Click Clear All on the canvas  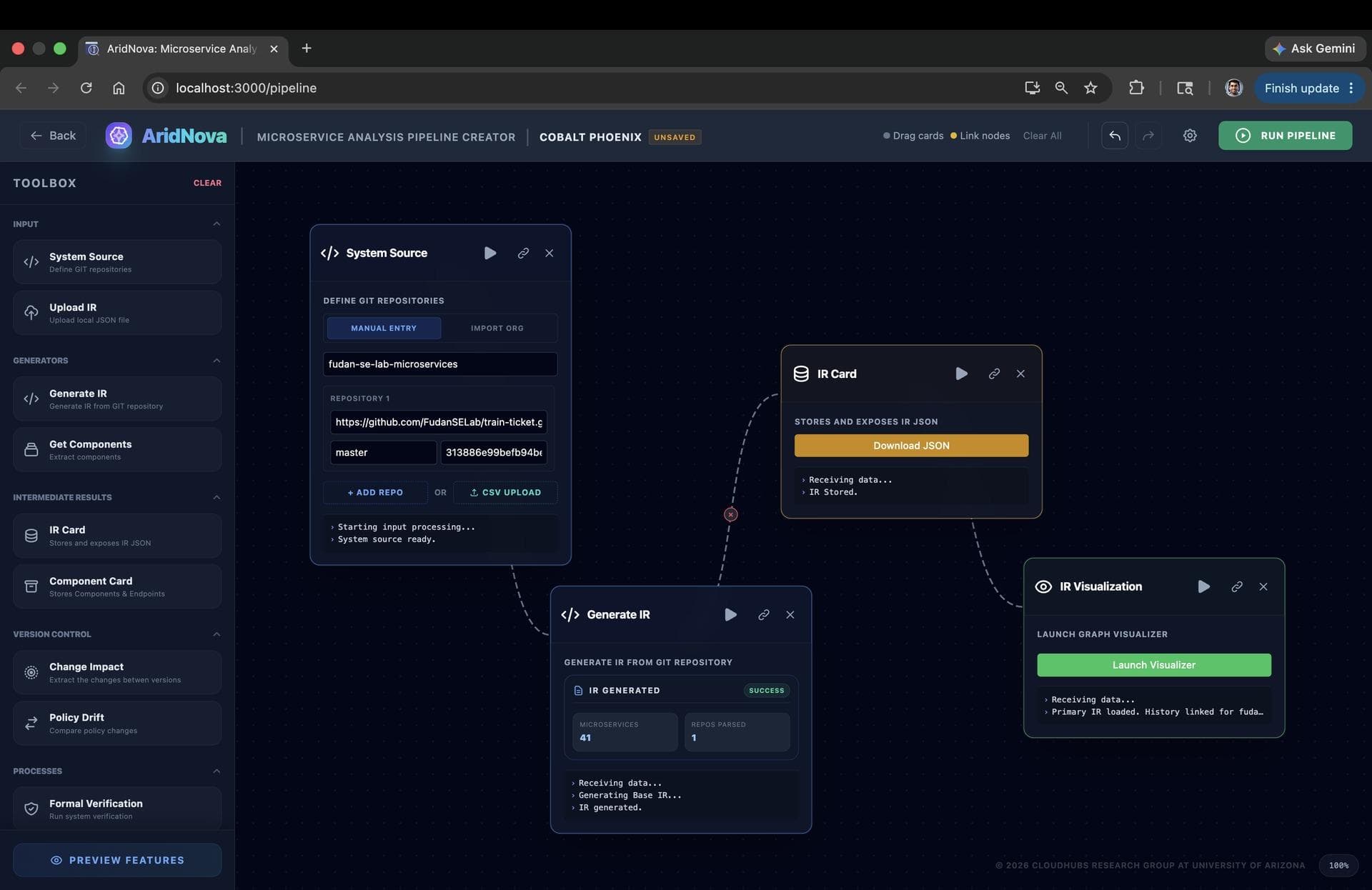[1042, 136]
